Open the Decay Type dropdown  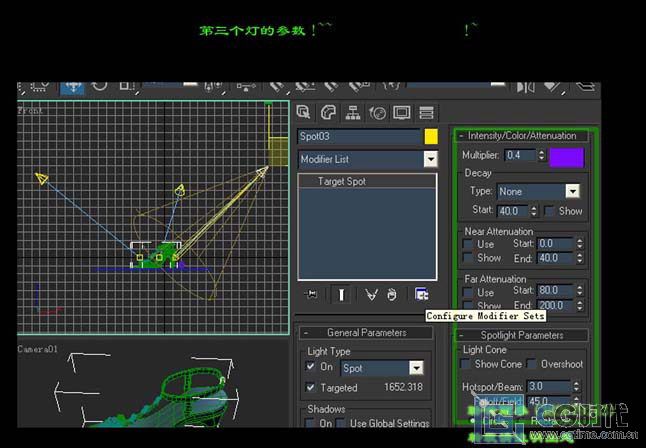pos(572,191)
